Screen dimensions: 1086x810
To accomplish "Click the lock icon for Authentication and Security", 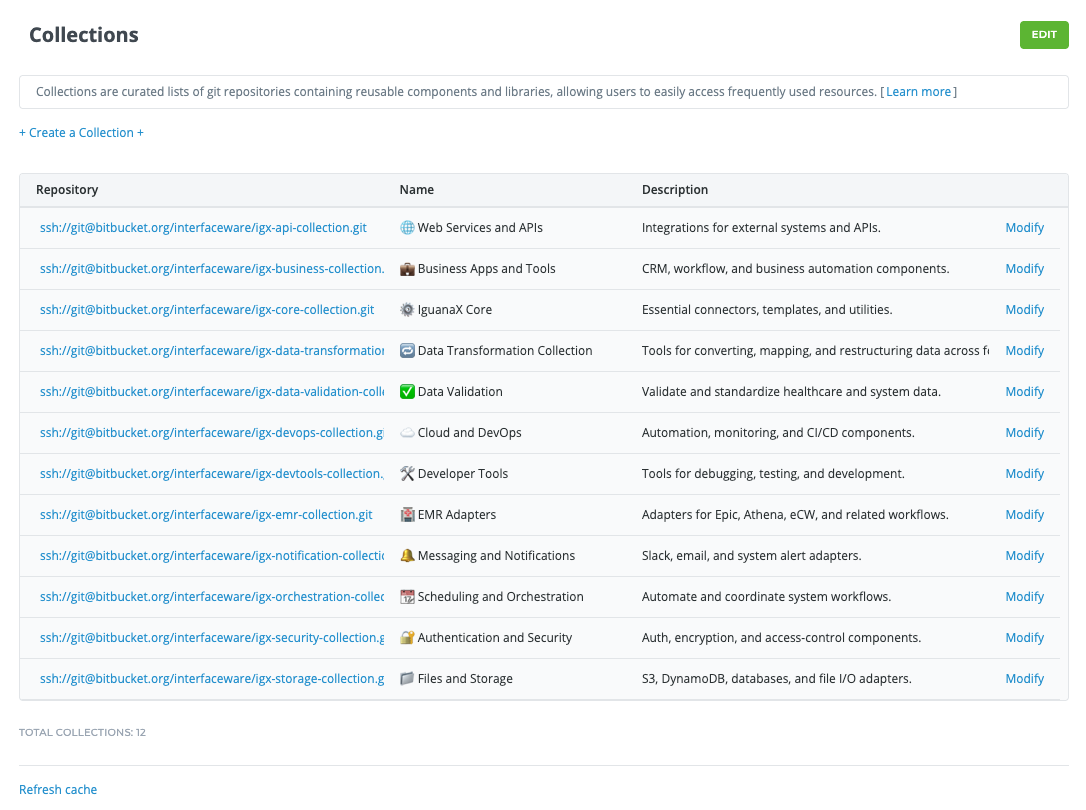I will [x=407, y=638].
